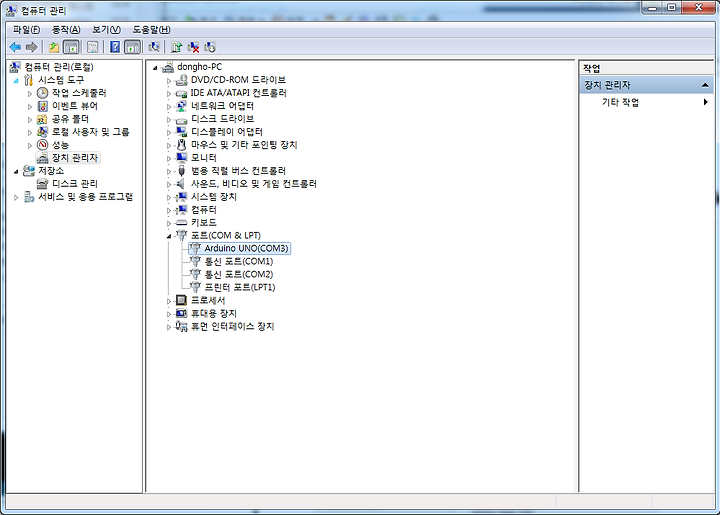
Task: Click the Disable device down-arrow icon
Action: (210, 47)
